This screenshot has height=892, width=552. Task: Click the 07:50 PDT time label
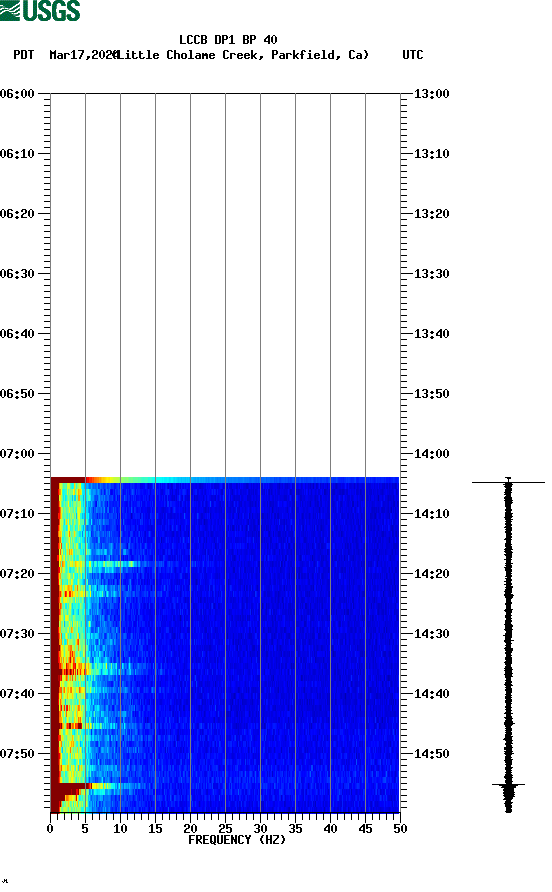click(x=18, y=754)
